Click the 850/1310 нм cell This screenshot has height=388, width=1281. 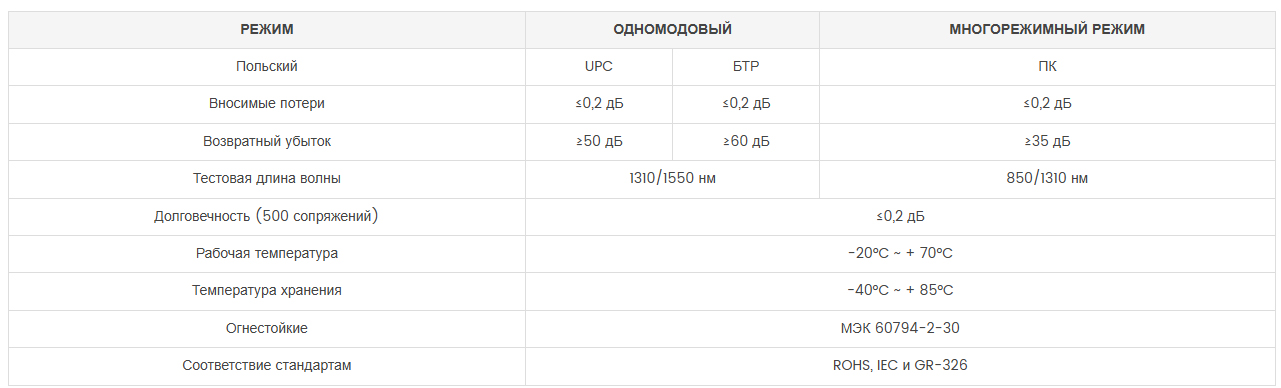tap(1047, 179)
